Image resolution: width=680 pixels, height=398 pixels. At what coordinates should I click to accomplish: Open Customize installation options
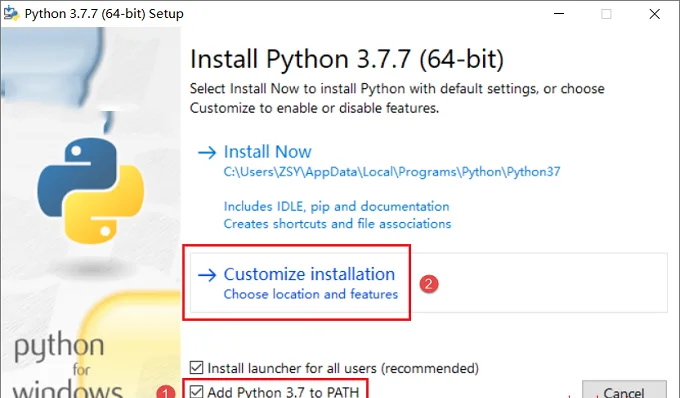pyautogui.click(x=309, y=274)
